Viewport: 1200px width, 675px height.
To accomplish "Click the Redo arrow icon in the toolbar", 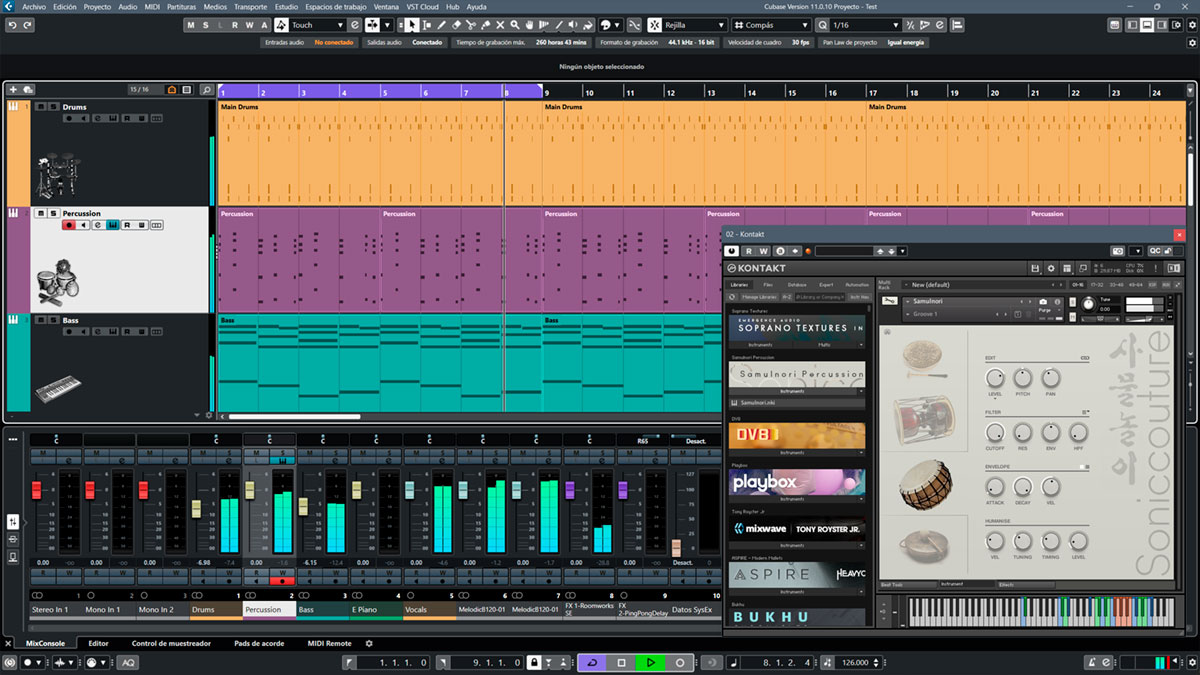I will click(x=28, y=25).
